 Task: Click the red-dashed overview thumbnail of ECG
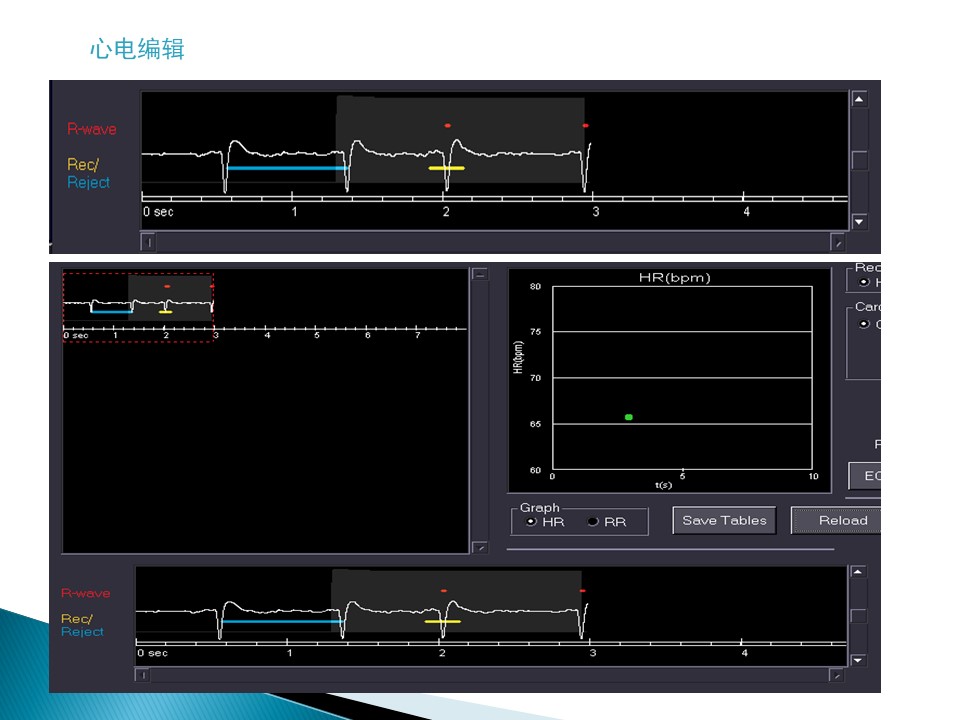[x=138, y=307]
